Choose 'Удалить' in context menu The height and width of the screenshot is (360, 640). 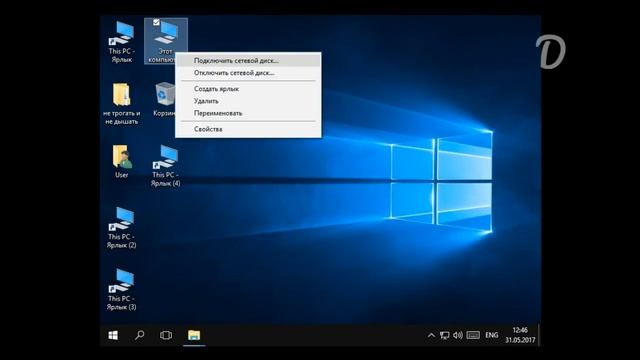(x=248, y=101)
